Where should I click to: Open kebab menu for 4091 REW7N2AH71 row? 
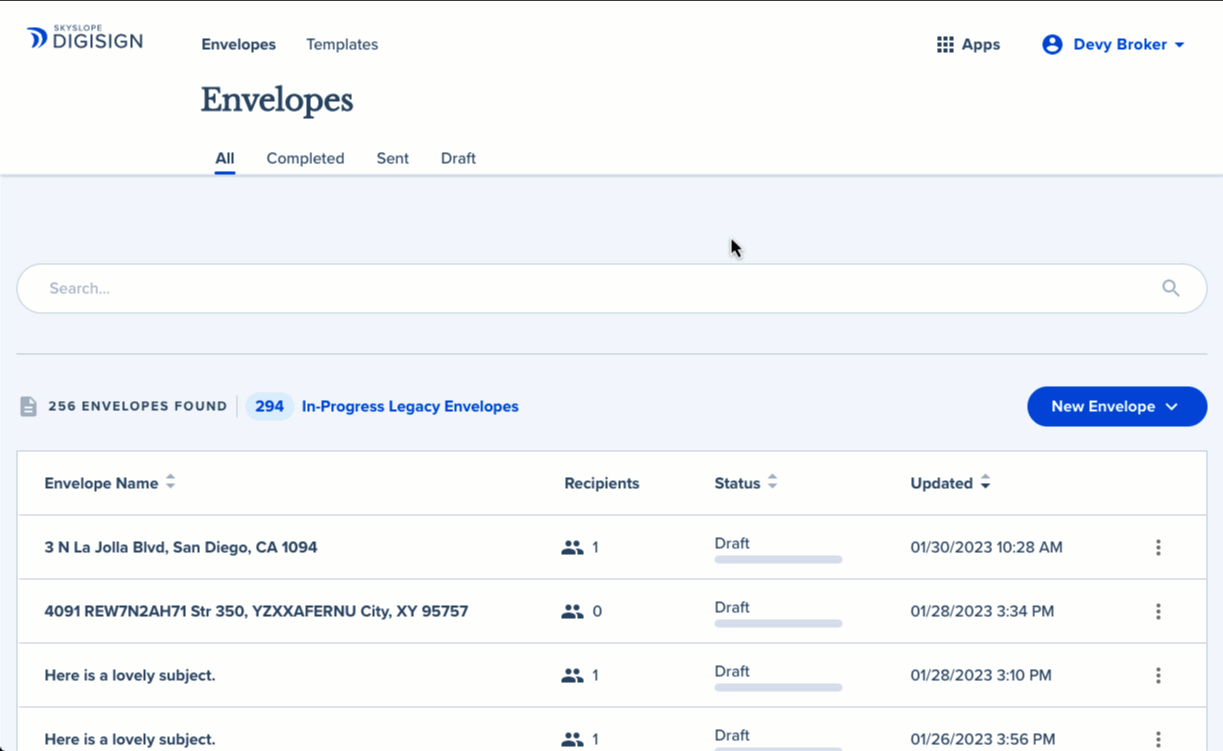[1158, 611]
